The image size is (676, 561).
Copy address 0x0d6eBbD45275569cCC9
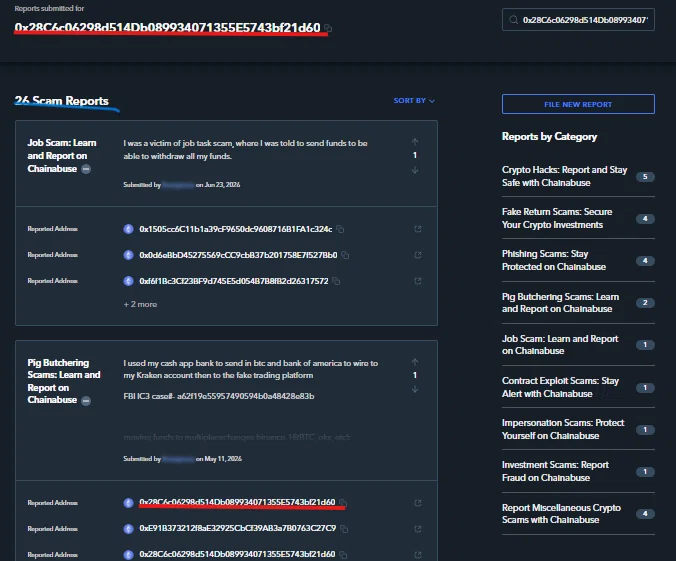[x=345, y=255]
